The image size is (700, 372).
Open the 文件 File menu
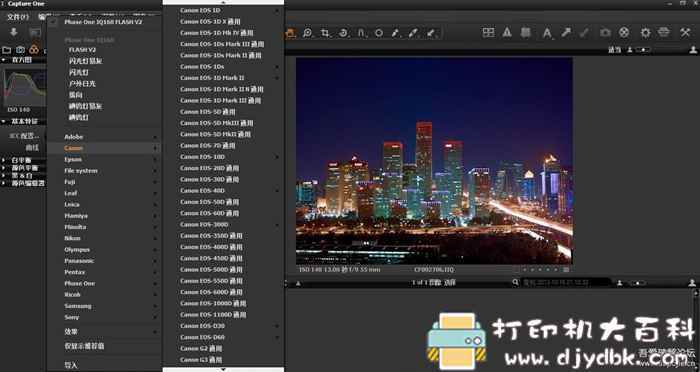[x=18, y=17]
